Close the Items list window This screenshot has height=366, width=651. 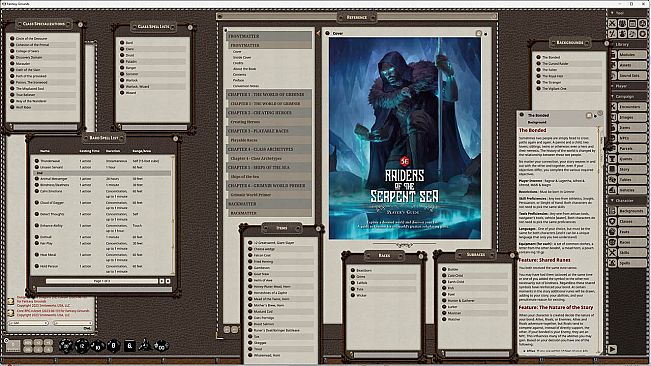click(318, 228)
